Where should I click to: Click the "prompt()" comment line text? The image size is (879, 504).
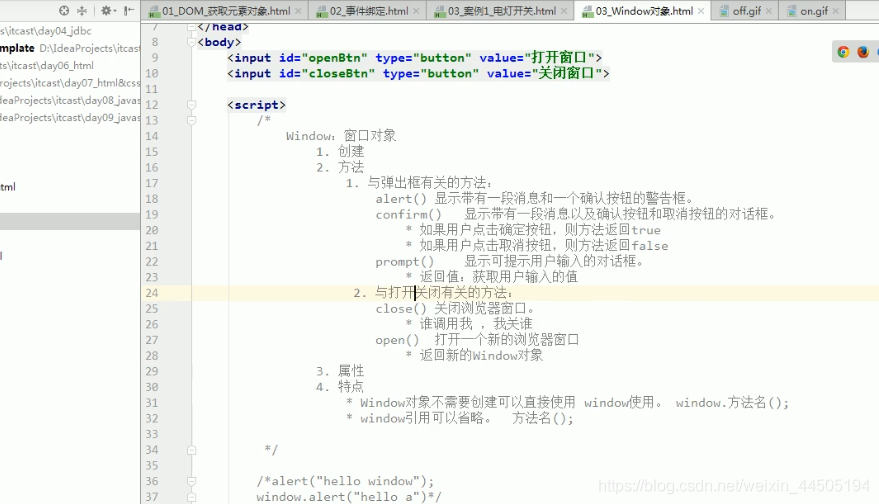click(510, 262)
